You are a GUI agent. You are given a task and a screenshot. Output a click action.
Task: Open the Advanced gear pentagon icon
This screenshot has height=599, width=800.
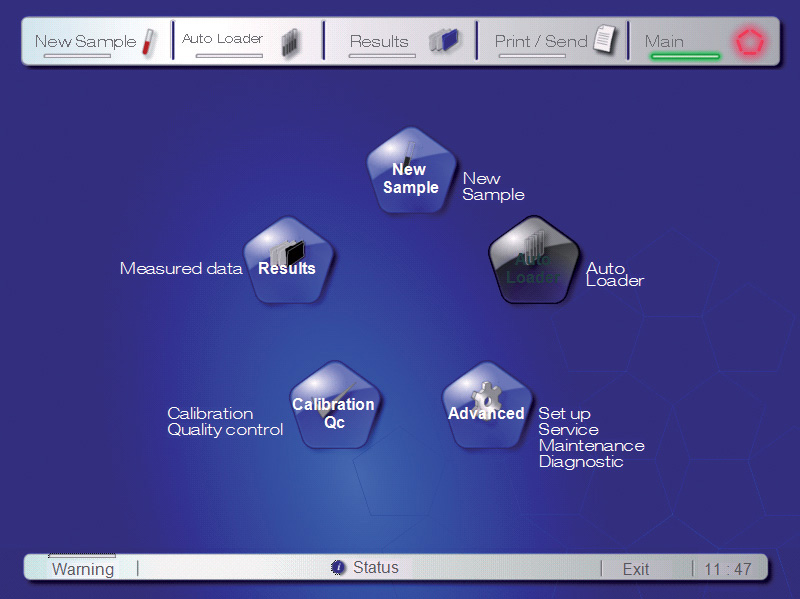pos(486,406)
